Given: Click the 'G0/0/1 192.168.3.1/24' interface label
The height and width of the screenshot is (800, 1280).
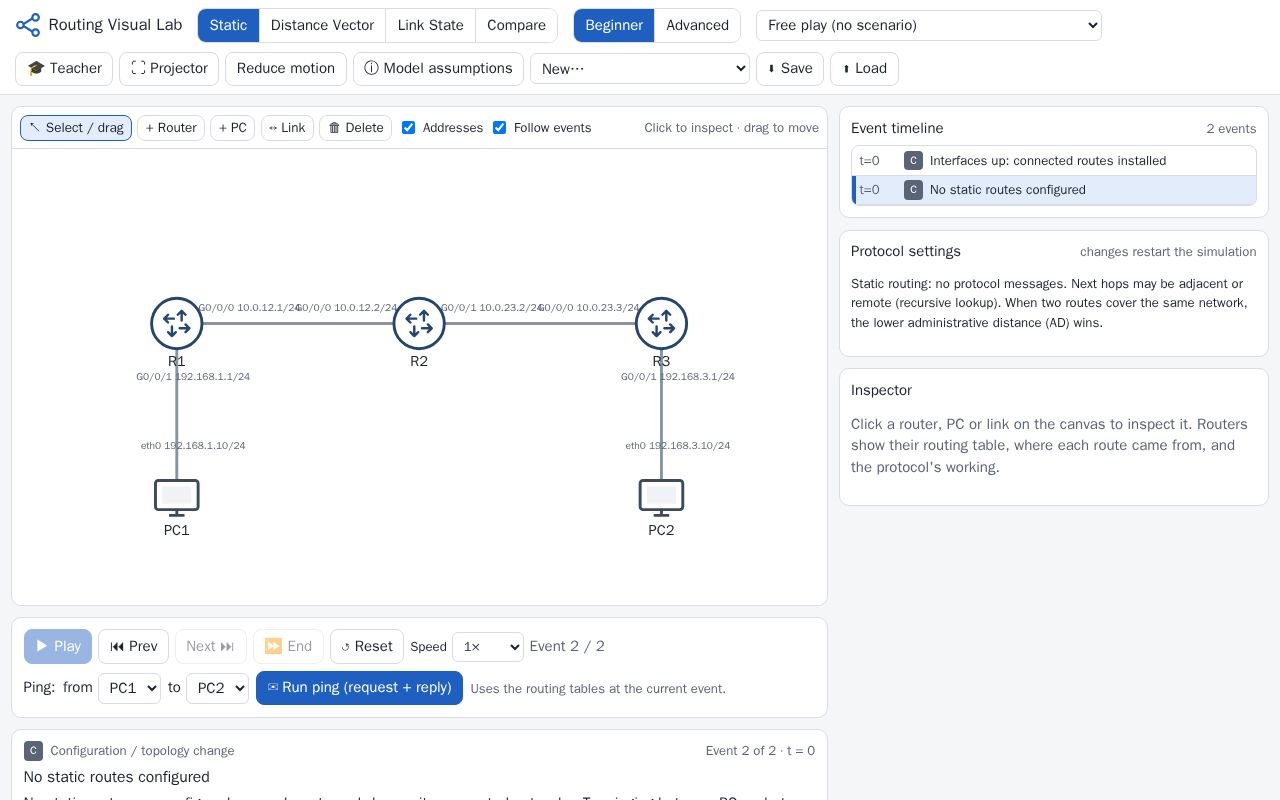Looking at the screenshot, I should click(x=678, y=377).
